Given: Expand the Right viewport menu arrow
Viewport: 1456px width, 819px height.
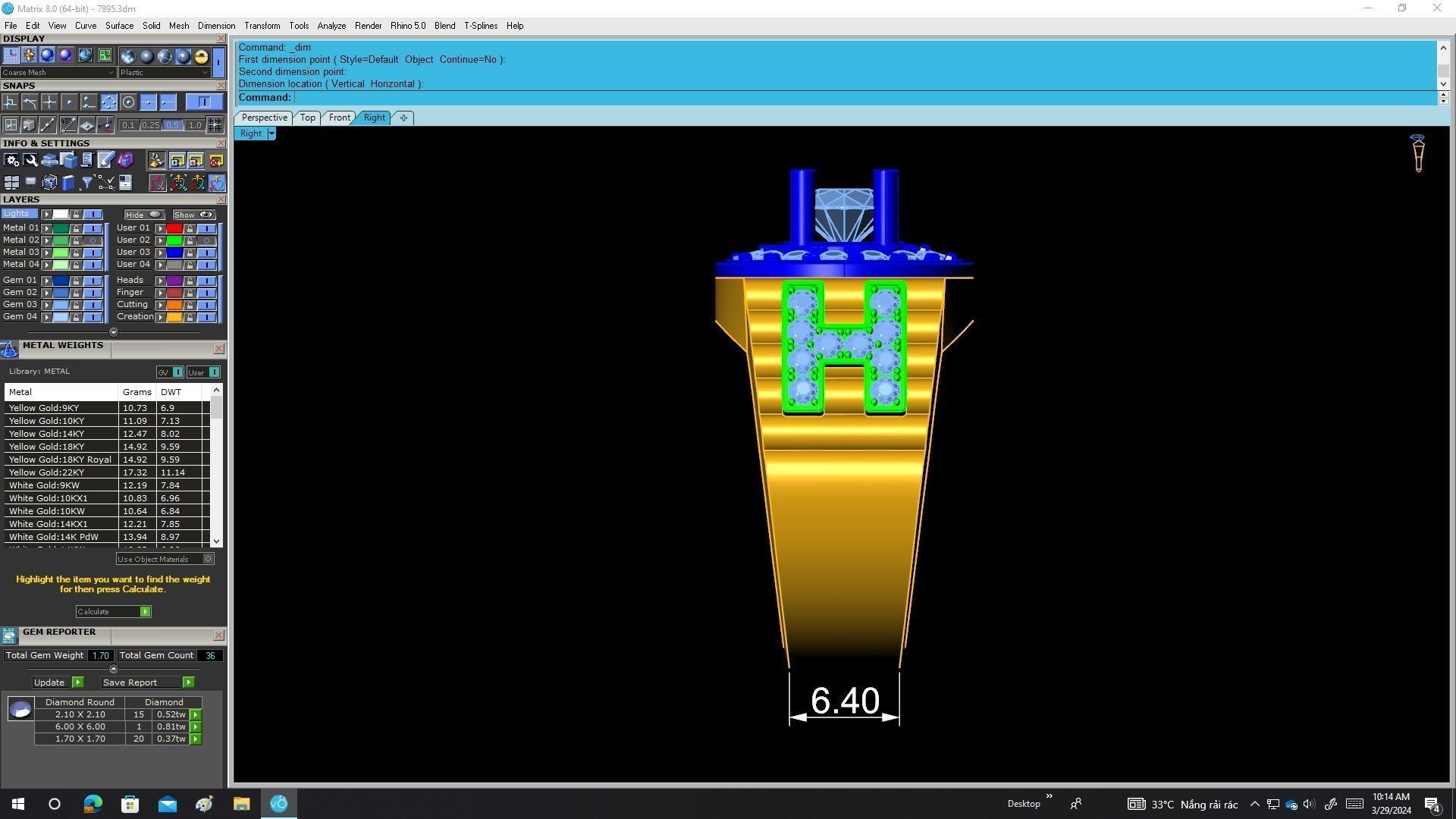Looking at the screenshot, I should (x=271, y=133).
